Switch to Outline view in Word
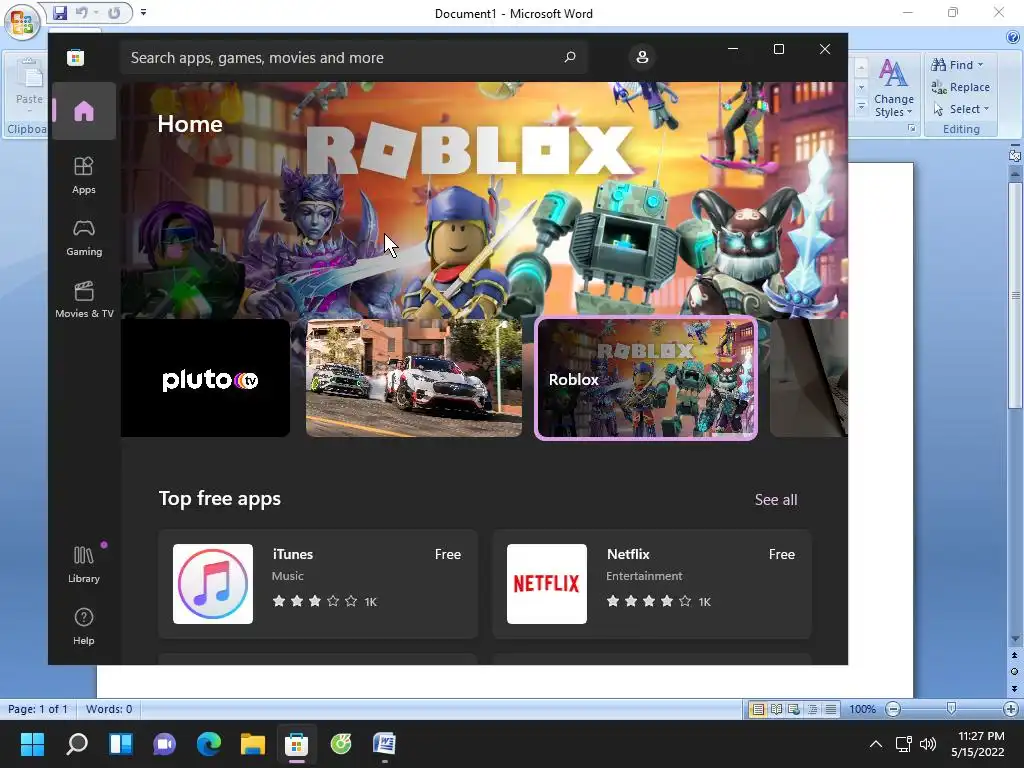The image size is (1024, 768). pyautogui.click(x=812, y=709)
